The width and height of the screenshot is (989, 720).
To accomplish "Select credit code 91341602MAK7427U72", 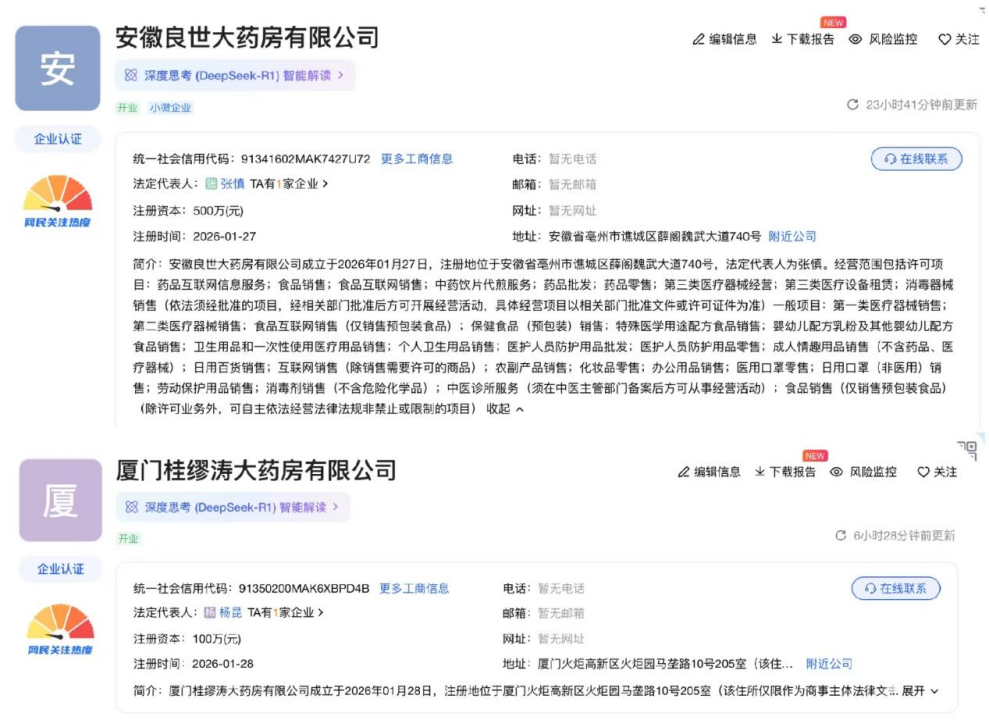I will click(305, 159).
